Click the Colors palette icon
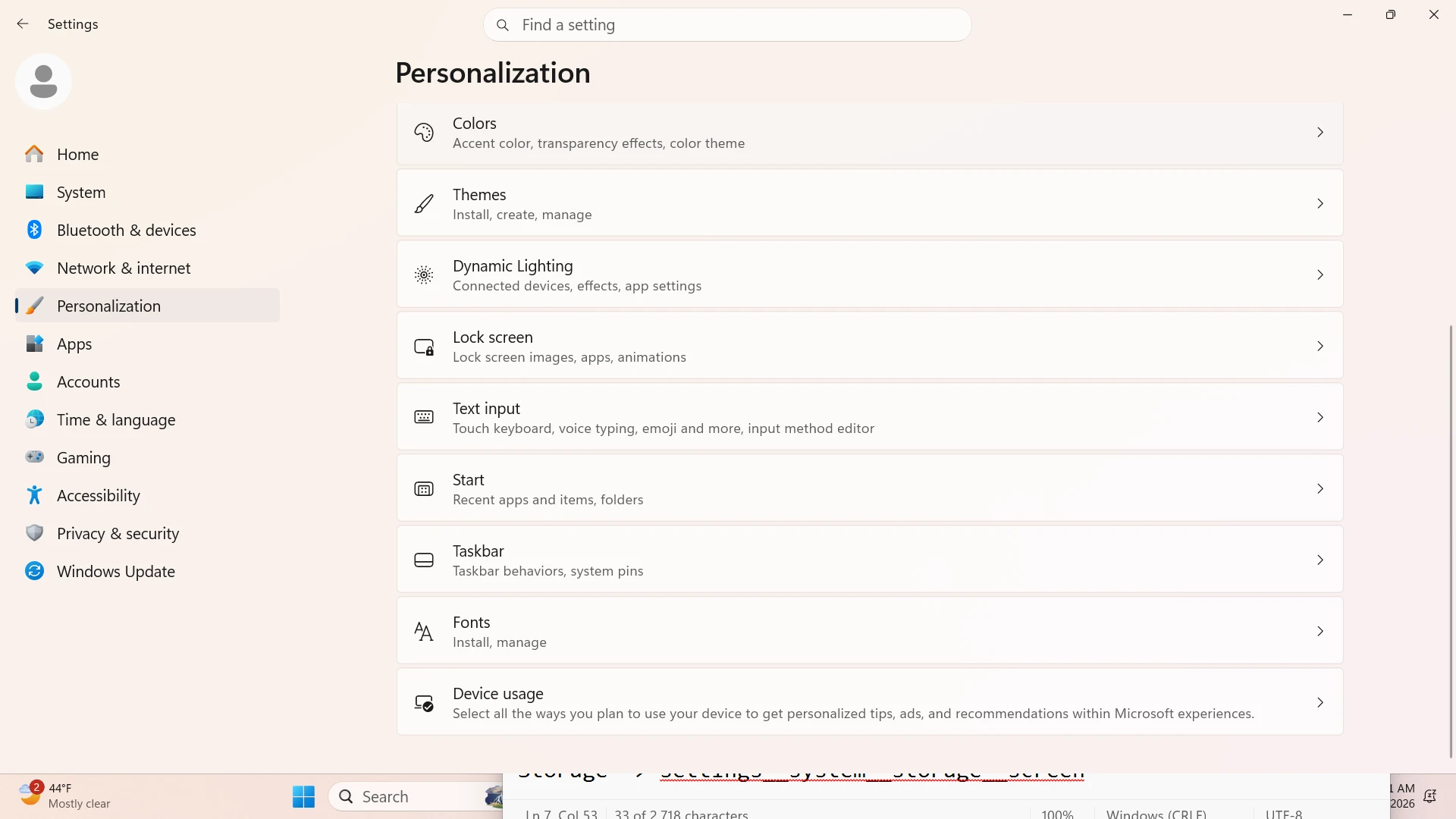 pos(424,133)
